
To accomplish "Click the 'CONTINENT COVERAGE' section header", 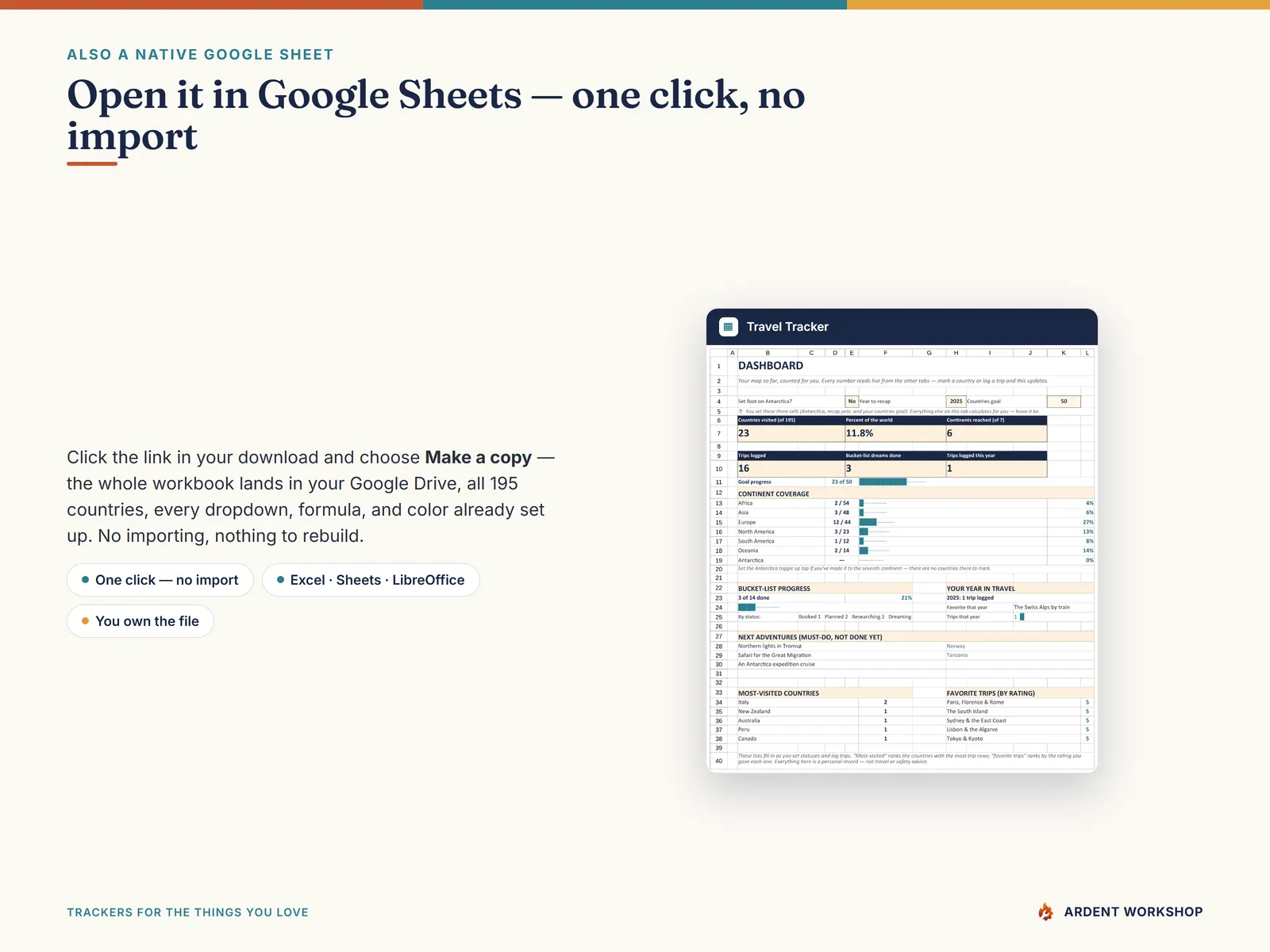I will coord(774,493).
